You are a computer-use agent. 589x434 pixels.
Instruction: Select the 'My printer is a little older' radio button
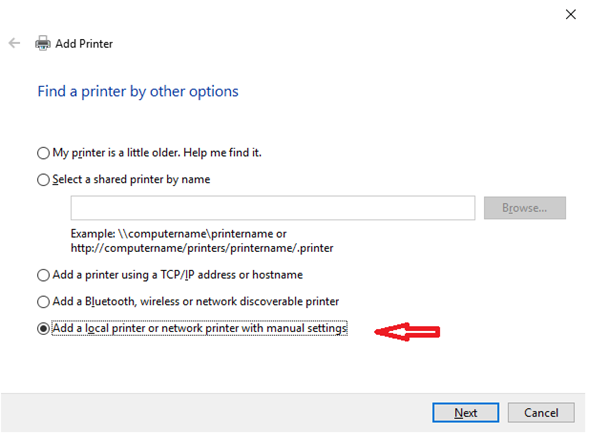43,153
